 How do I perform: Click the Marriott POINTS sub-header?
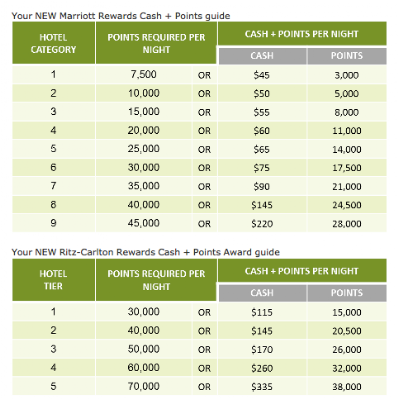tap(347, 56)
